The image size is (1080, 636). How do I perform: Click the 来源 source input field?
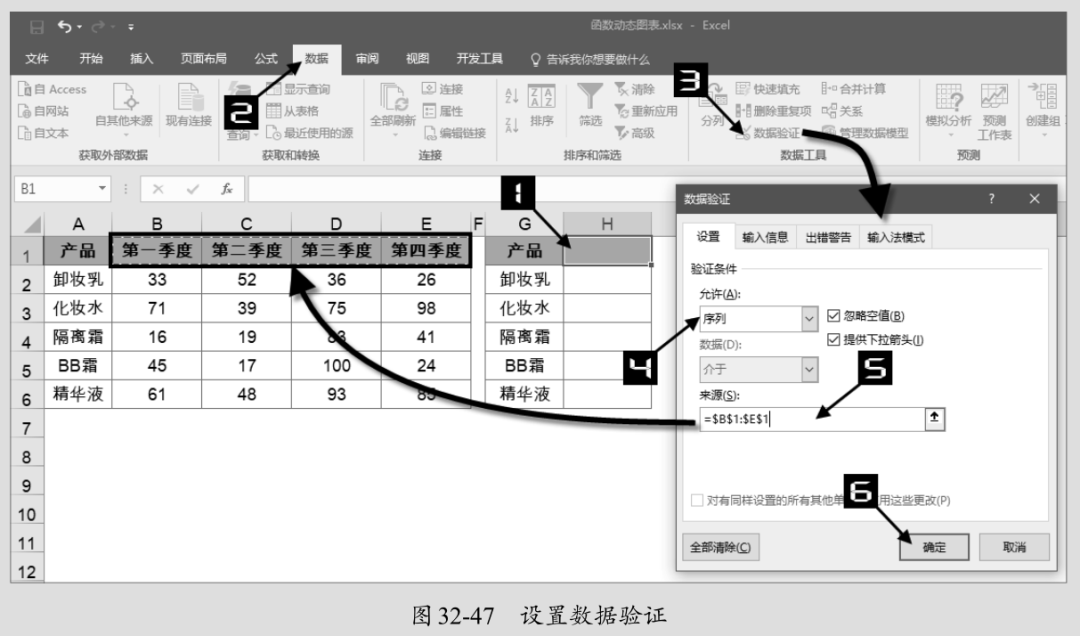(x=812, y=419)
